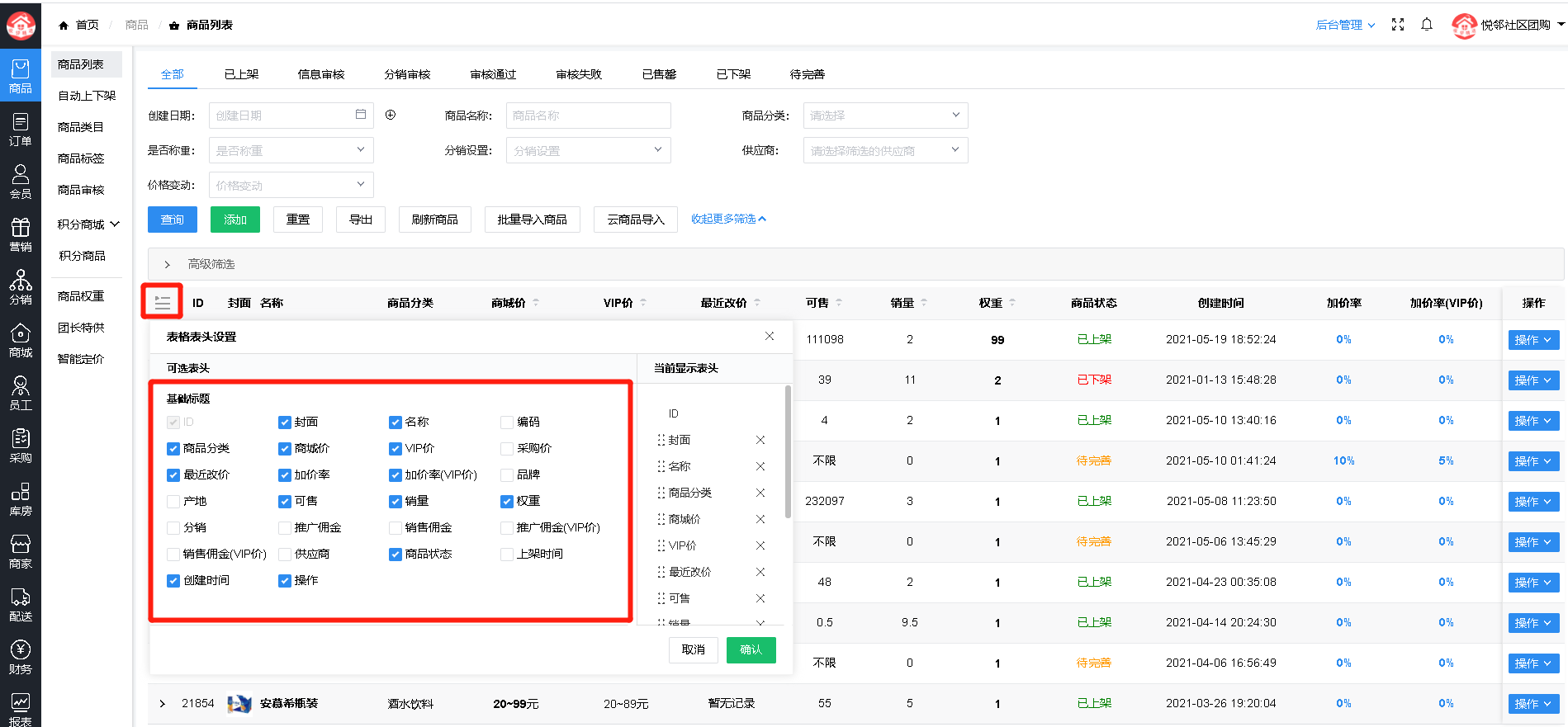This screenshot has width=1568, height=727.
Task: Switch to the 分销审核 tab
Action: point(407,74)
